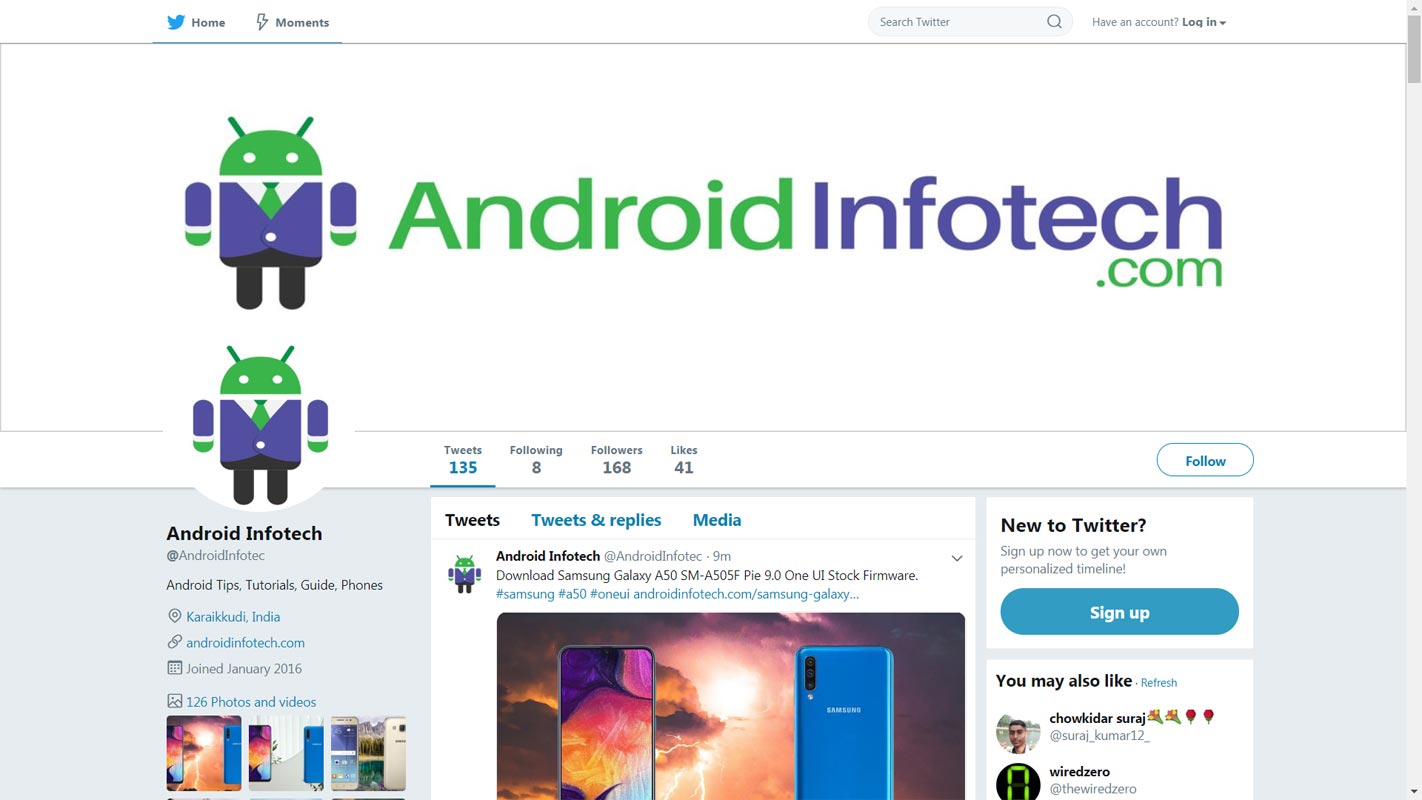This screenshot has width=1422, height=800.
Task: Click the location pin icon
Action: pos(174,616)
